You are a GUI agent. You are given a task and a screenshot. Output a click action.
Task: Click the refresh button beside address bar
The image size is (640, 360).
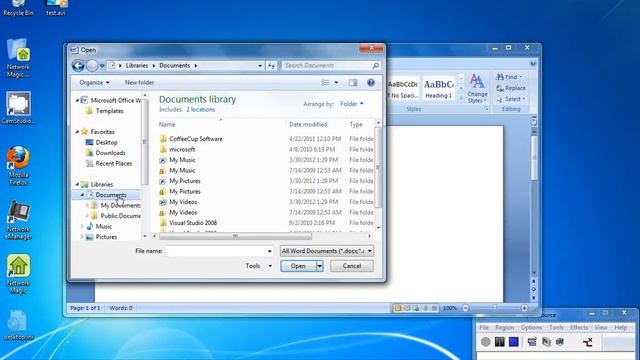pyautogui.click(x=271, y=65)
